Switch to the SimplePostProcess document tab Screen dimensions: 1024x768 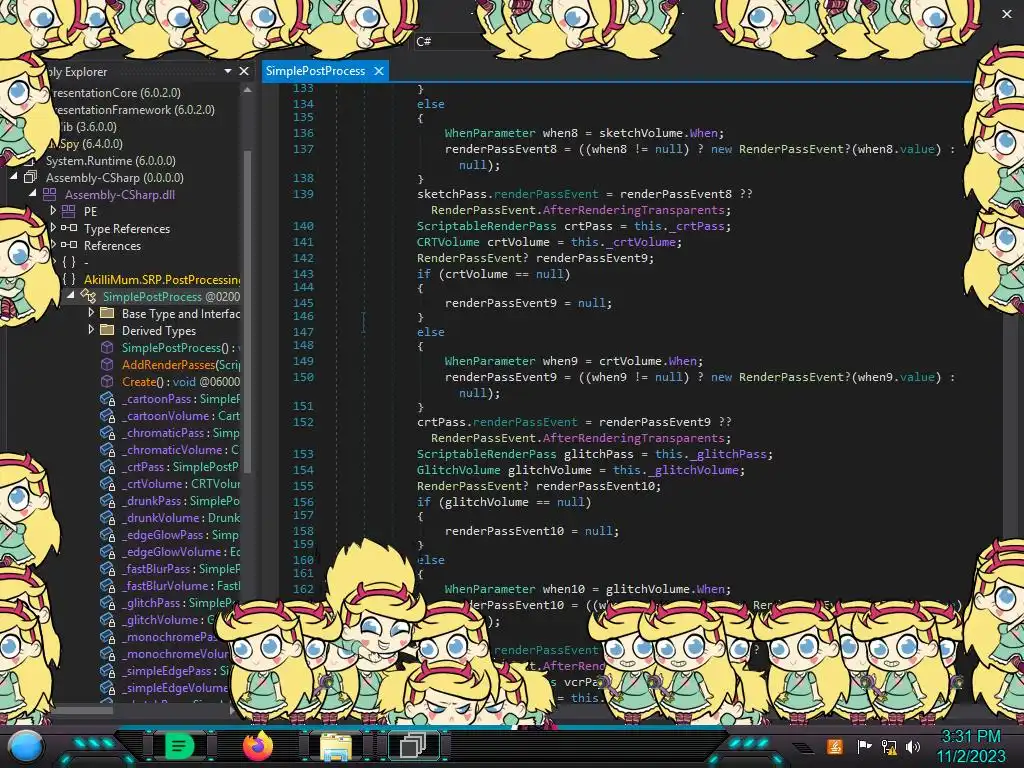[x=315, y=71]
